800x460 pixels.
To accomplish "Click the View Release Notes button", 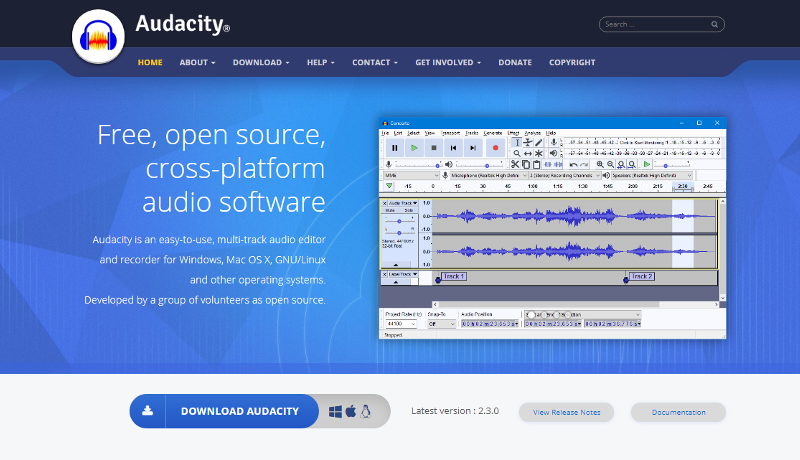I will click(x=566, y=412).
